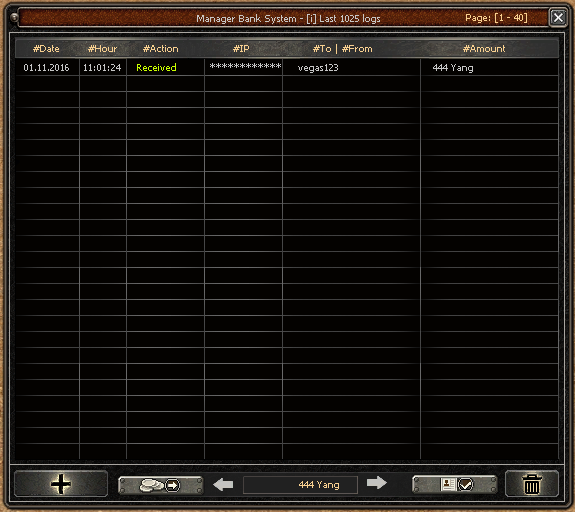Sort by the #Hour column header
The image size is (575, 512).
[103, 49]
